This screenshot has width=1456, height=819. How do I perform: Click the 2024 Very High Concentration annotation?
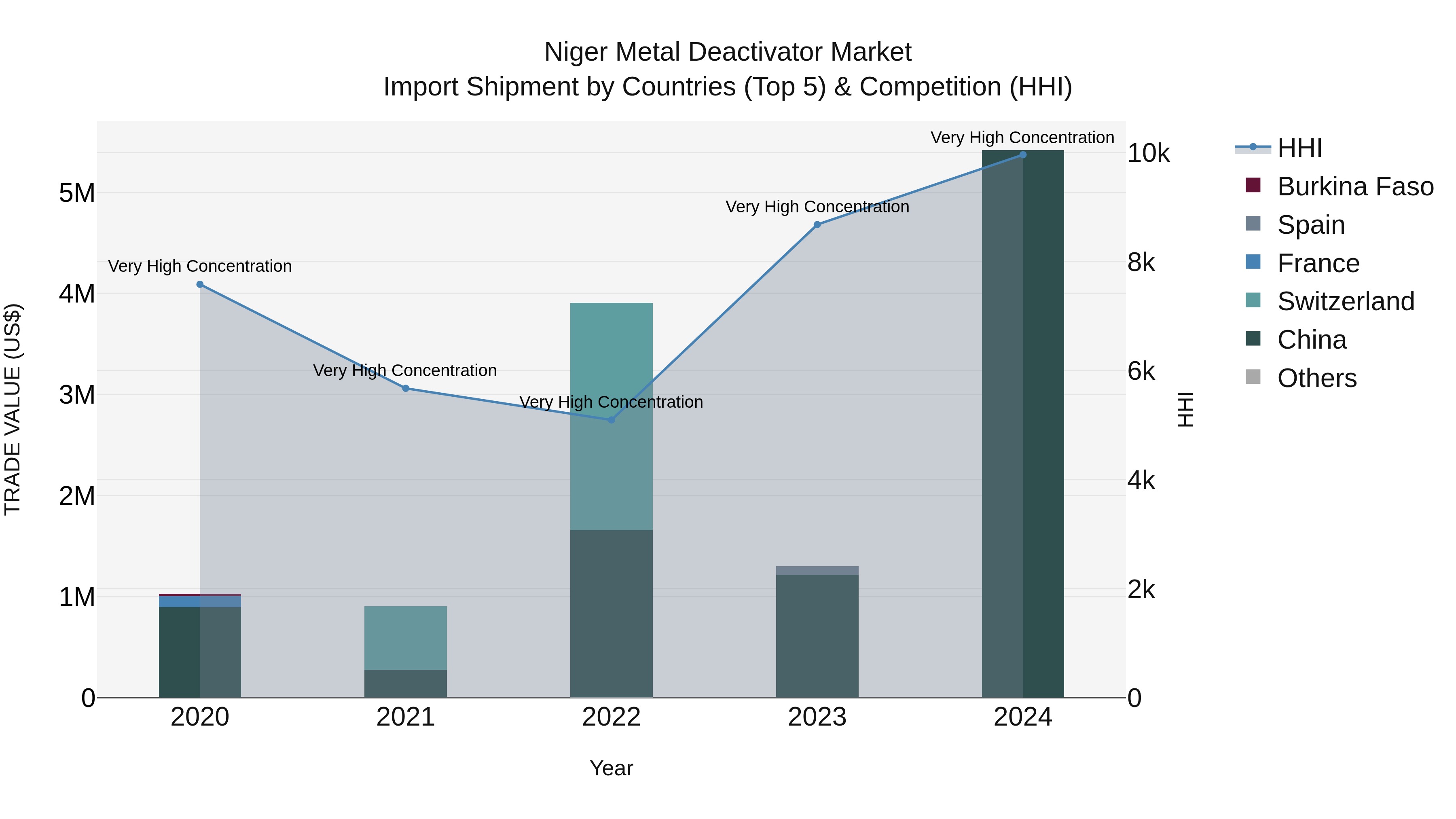(1022, 138)
